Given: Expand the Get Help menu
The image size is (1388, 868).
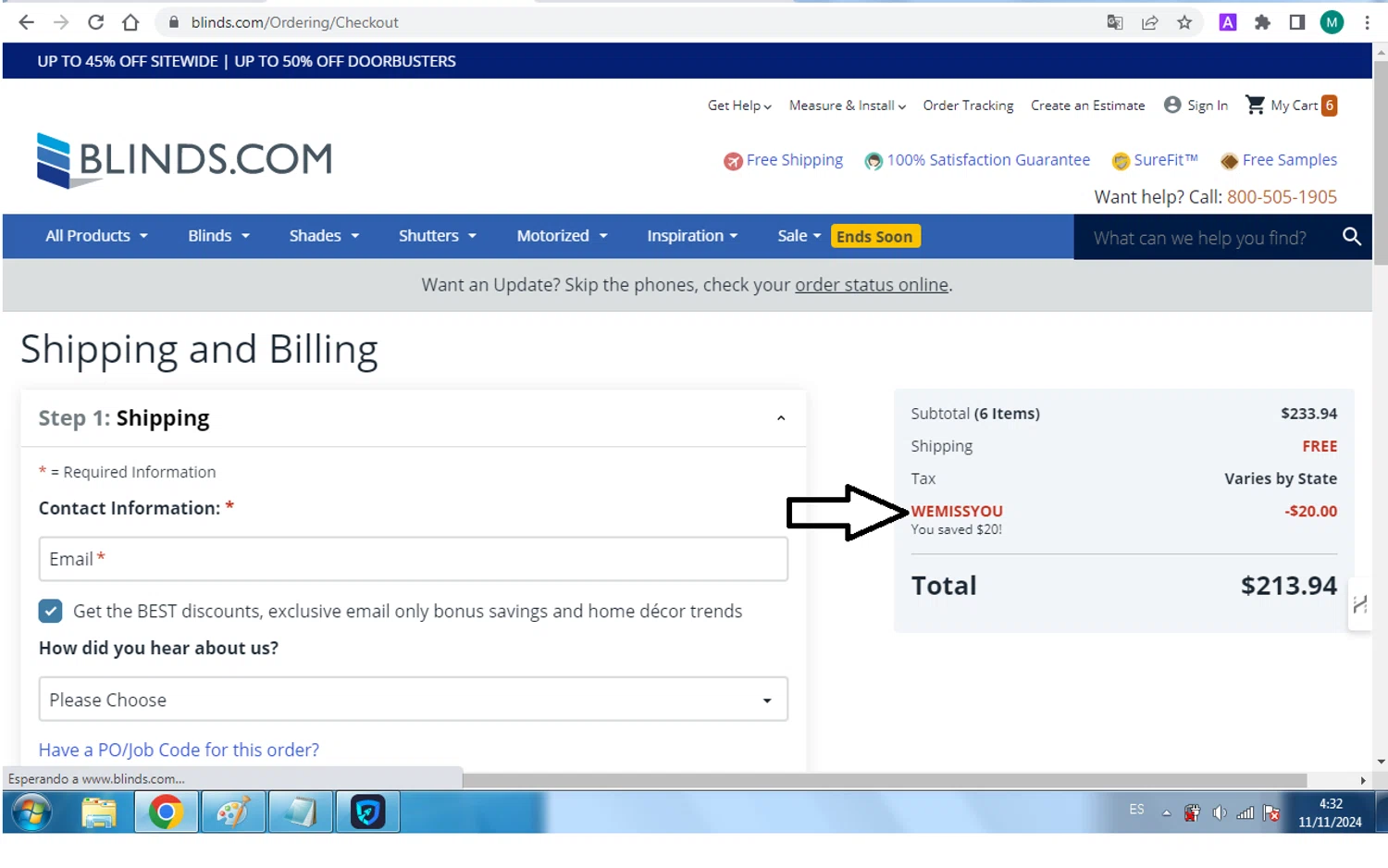Looking at the screenshot, I should coord(739,105).
